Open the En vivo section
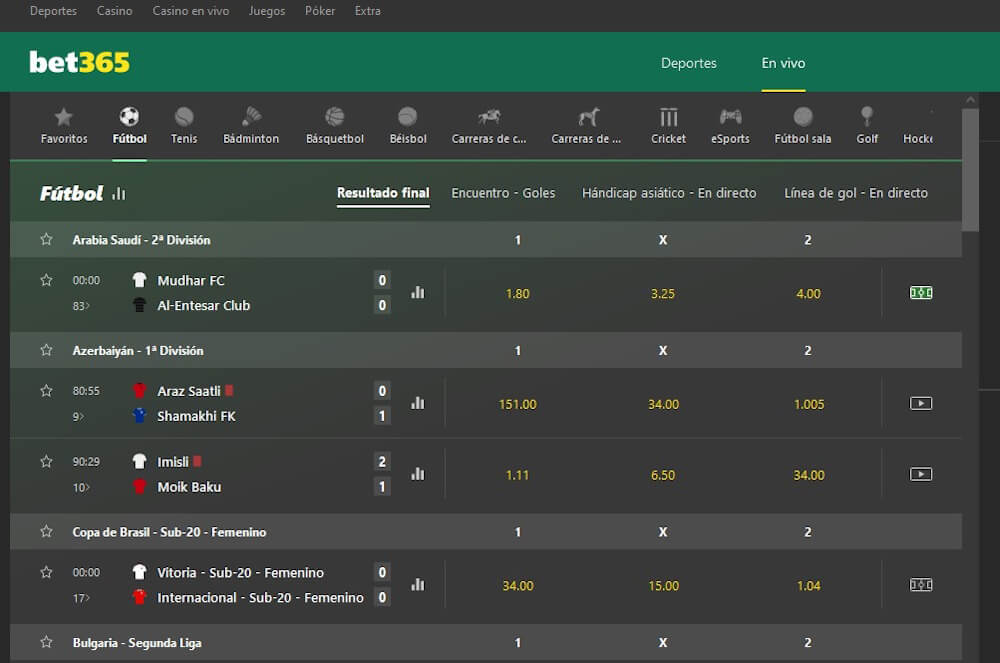Screen dimensions: 1000x663 (x=783, y=63)
